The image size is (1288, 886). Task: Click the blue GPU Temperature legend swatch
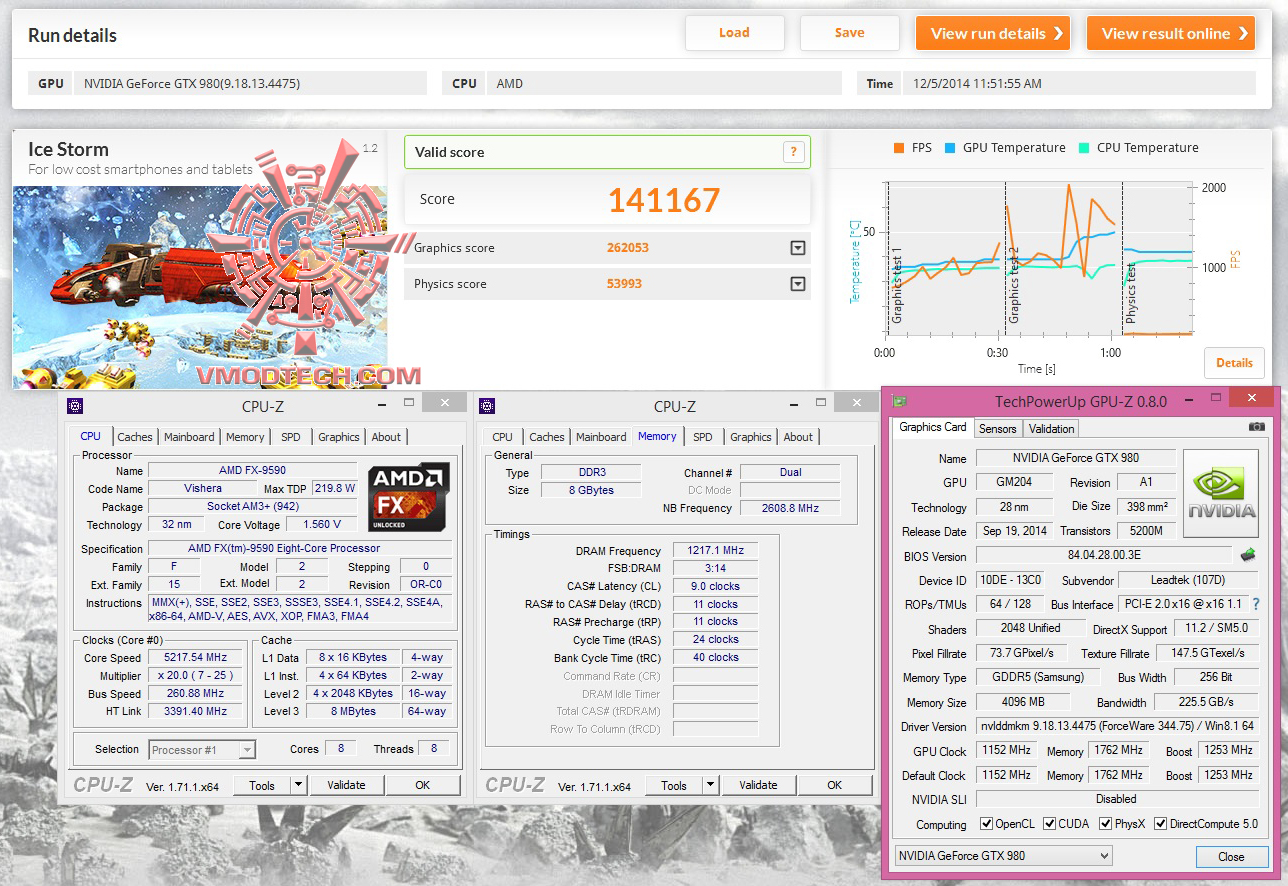pyautogui.click(x=949, y=148)
